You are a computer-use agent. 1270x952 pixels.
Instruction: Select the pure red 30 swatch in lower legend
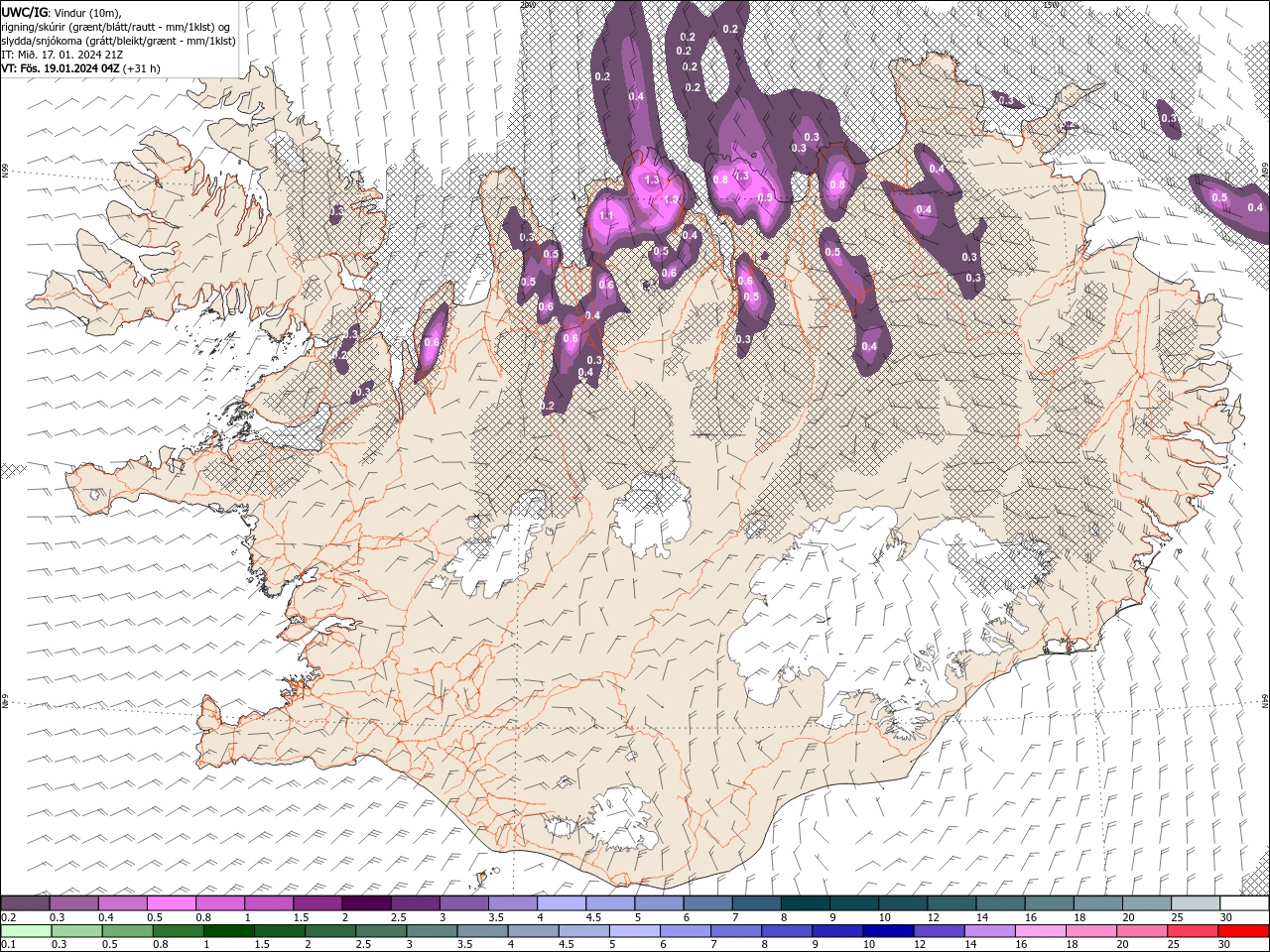coord(1243,931)
